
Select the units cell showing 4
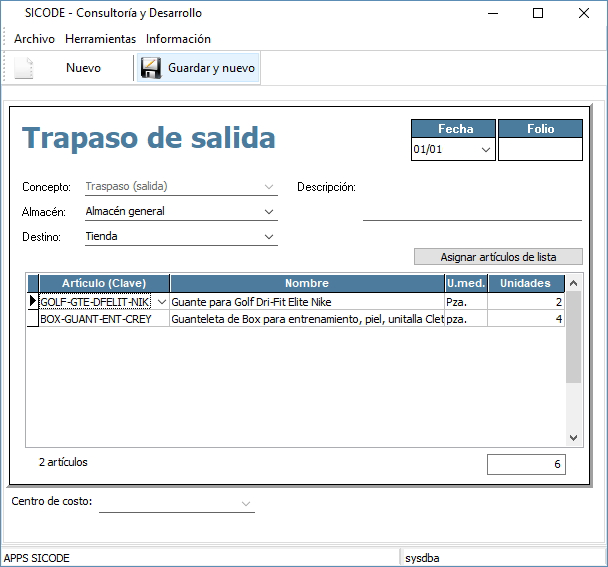526,319
